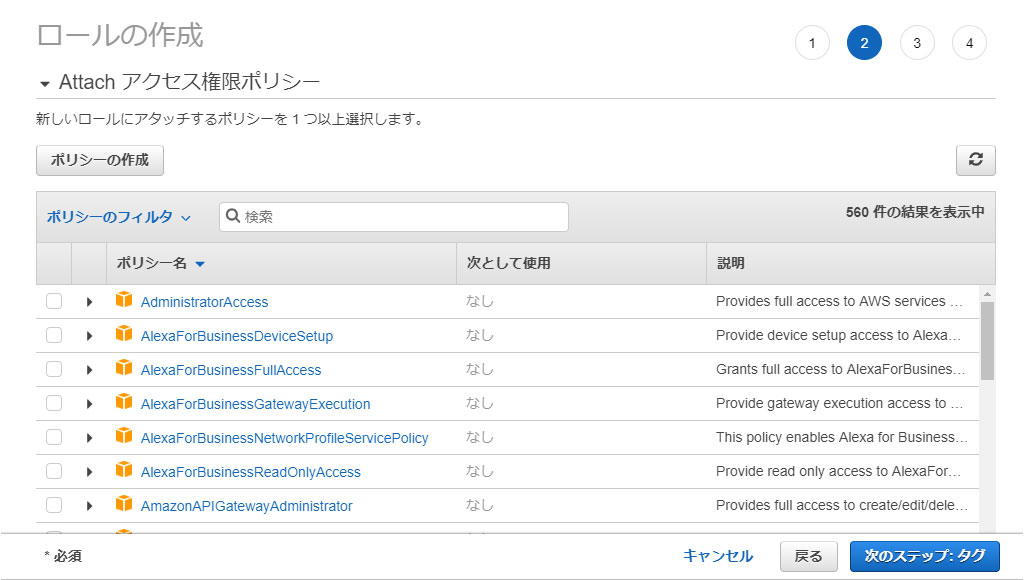The height and width of the screenshot is (580, 1024).
Task: Expand the AlexaForBusinessFullAccess row details
Action: (x=89, y=370)
